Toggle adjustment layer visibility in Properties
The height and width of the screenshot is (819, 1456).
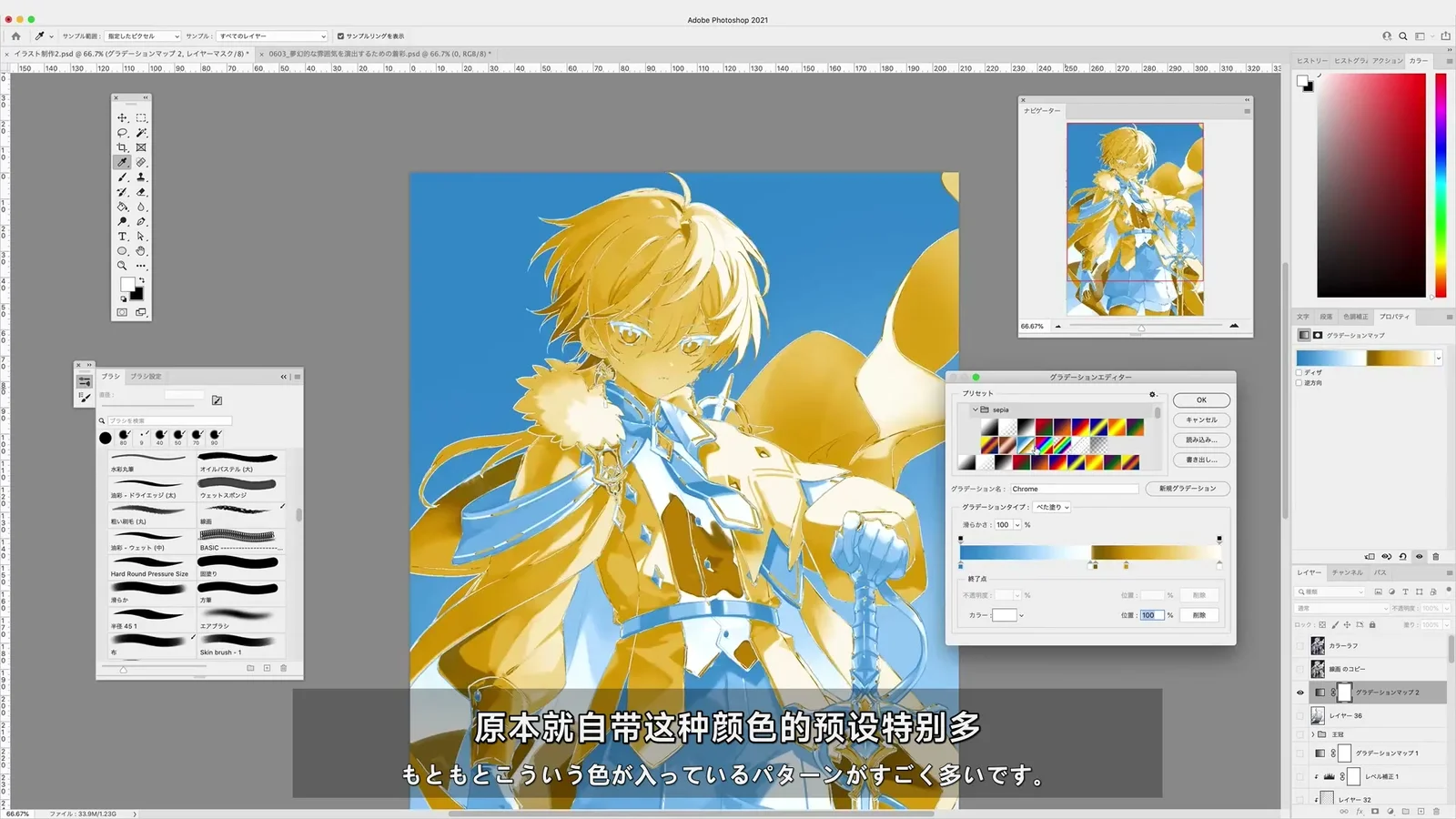1419,556
